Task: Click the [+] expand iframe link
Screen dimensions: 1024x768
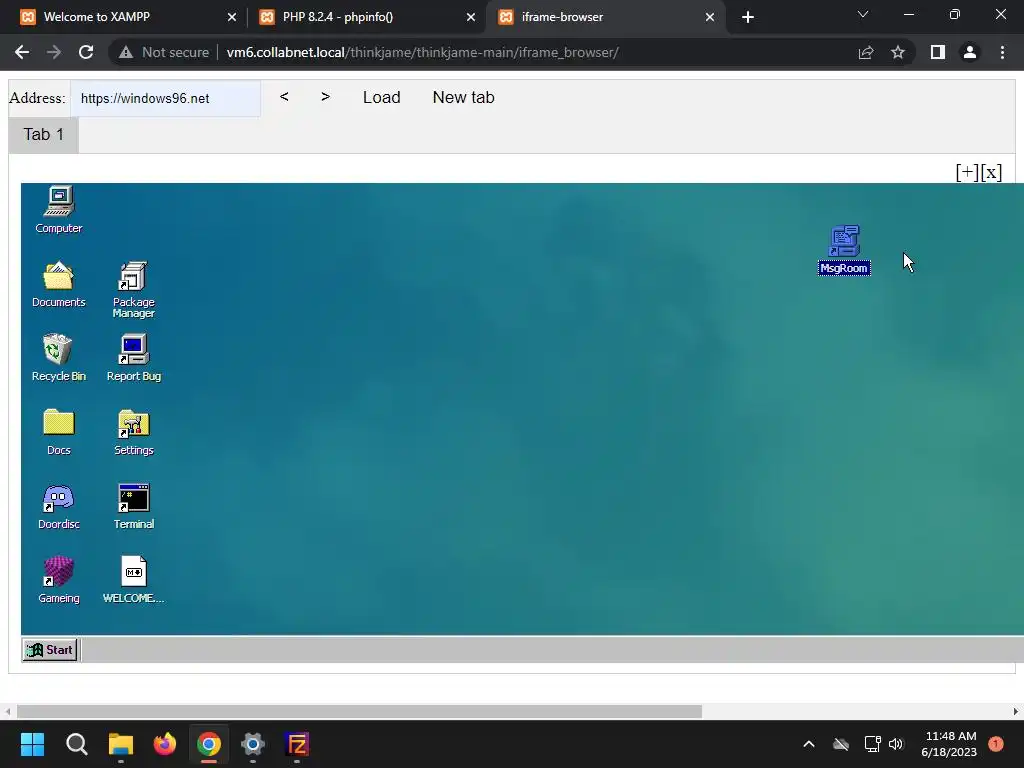Action: tap(967, 172)
